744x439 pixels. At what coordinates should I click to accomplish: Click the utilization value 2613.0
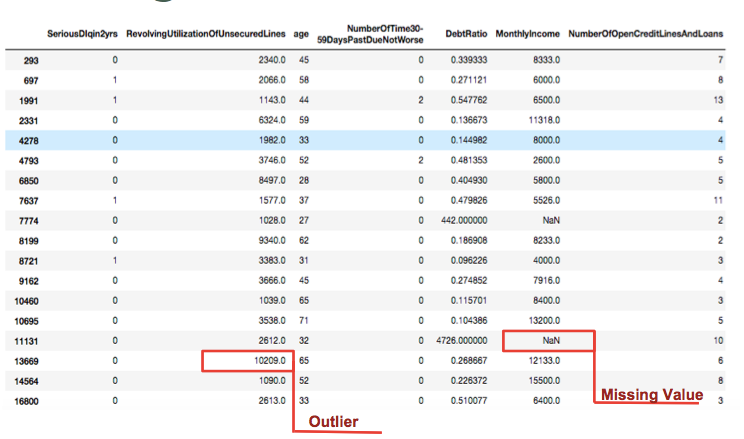click(x=272, y=400)
